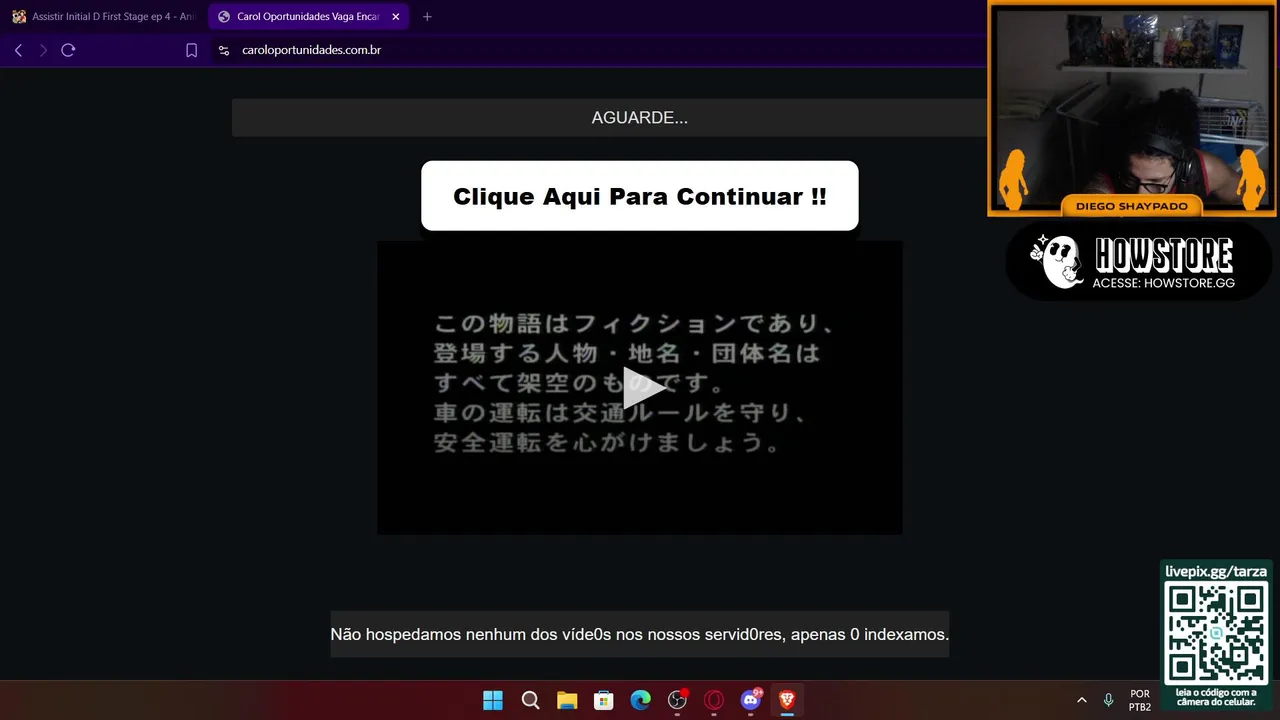Screen dimensions: 1280x720
Task: Open the POR PTB2 keyboard language switcher
Action: tap(1140, 700)
